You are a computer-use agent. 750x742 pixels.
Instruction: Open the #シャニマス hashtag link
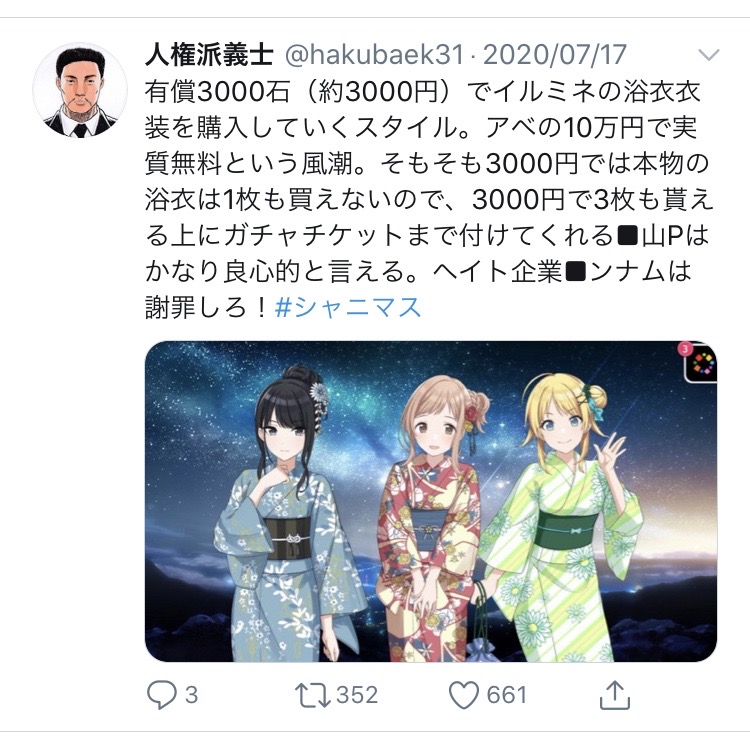tap(348, 307)
